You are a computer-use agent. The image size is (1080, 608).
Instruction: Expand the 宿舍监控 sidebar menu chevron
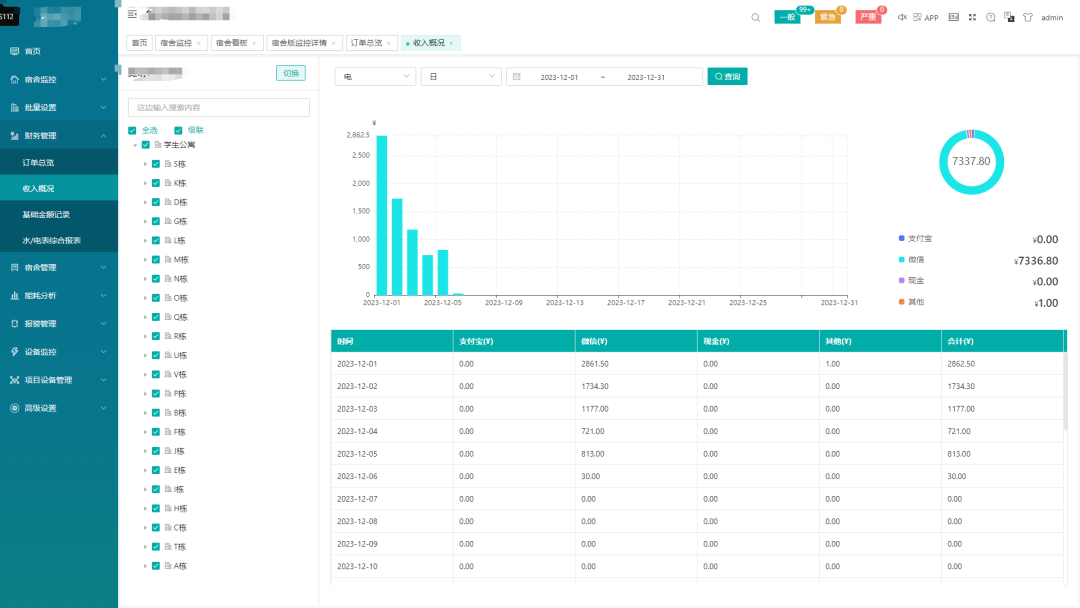tap(103, 79)
